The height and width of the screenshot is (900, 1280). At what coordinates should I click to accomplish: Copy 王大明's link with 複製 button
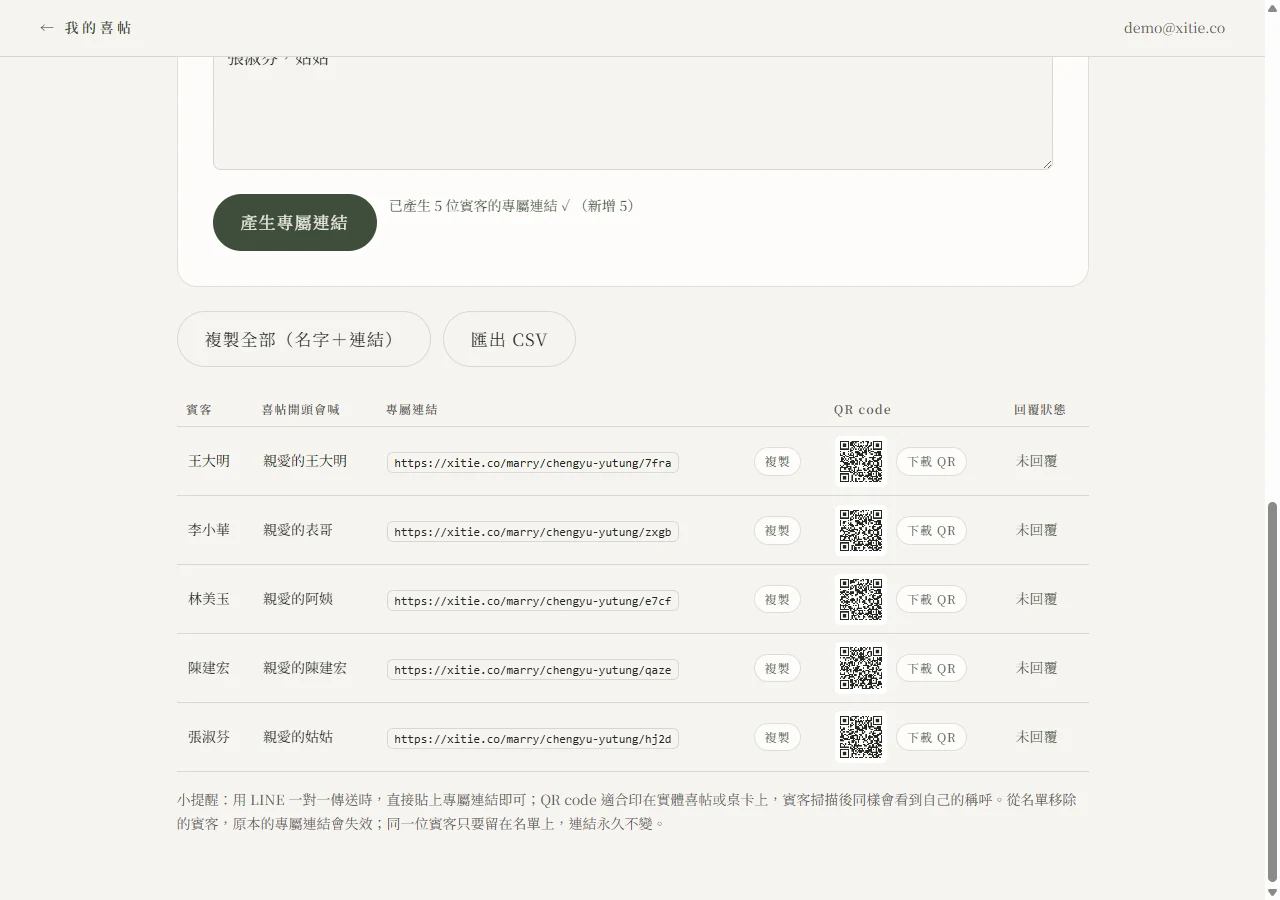click(x=777, y=461)
